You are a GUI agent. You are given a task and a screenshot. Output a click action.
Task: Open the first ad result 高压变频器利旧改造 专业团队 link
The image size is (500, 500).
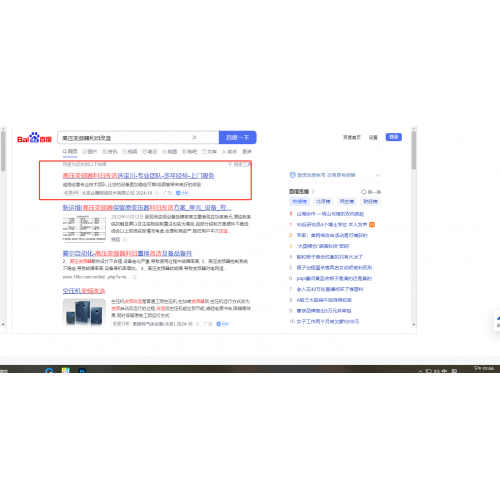138,176
